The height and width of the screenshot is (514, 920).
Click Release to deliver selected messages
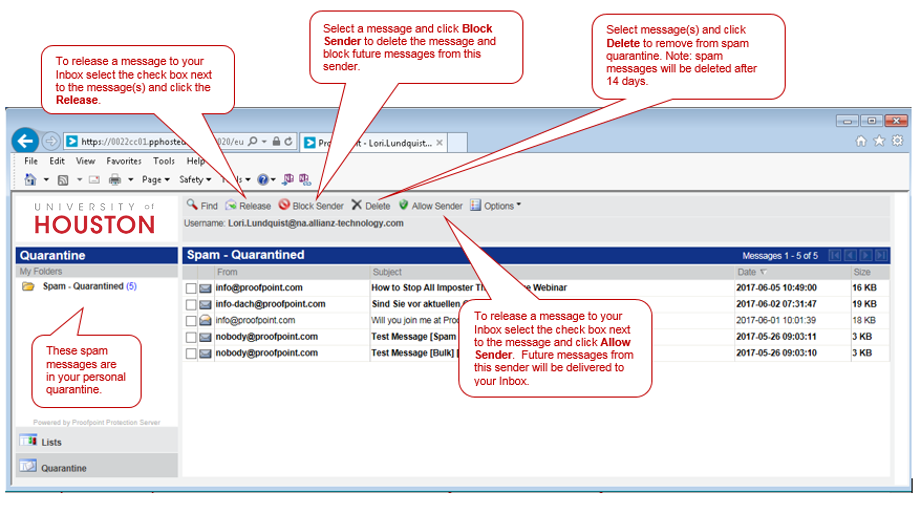click(248, 205)
